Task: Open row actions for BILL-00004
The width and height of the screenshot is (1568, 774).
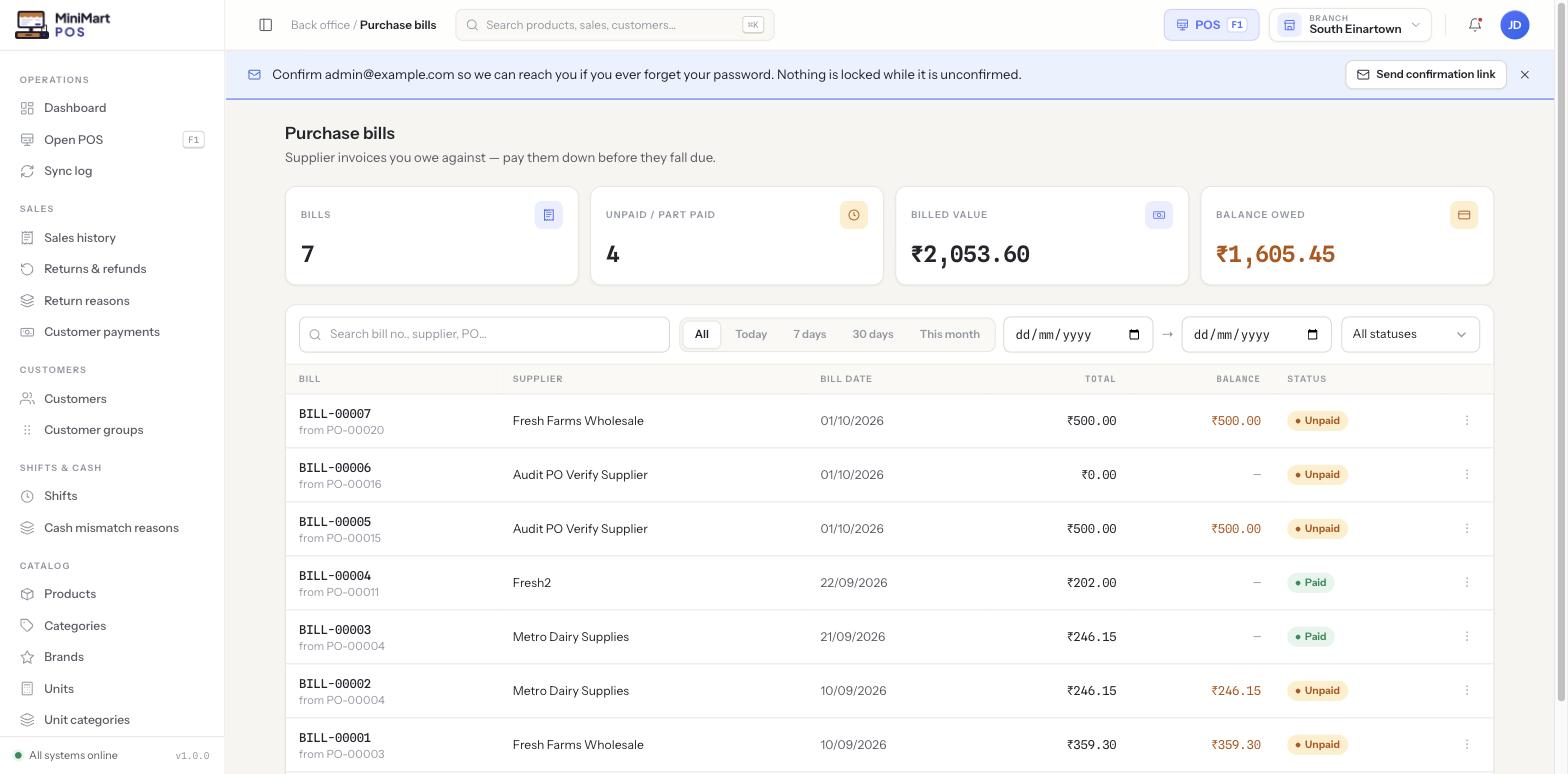Action: pos(1467,583)
